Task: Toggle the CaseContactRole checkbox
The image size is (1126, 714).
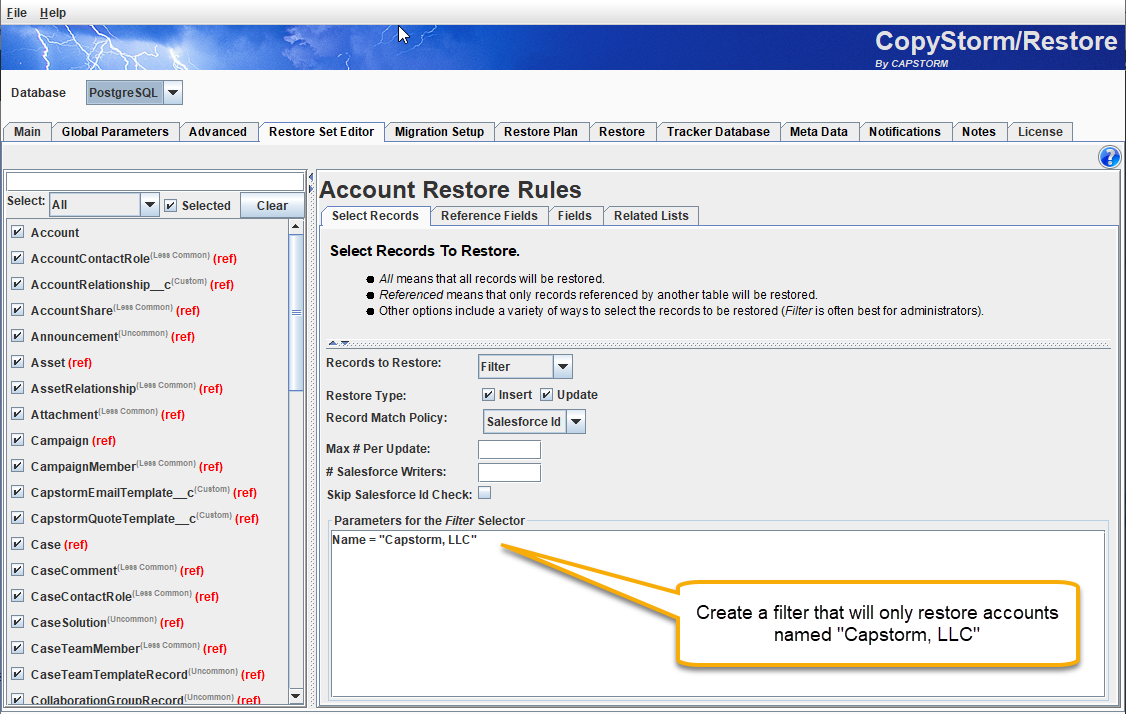Action: [18, 595]
